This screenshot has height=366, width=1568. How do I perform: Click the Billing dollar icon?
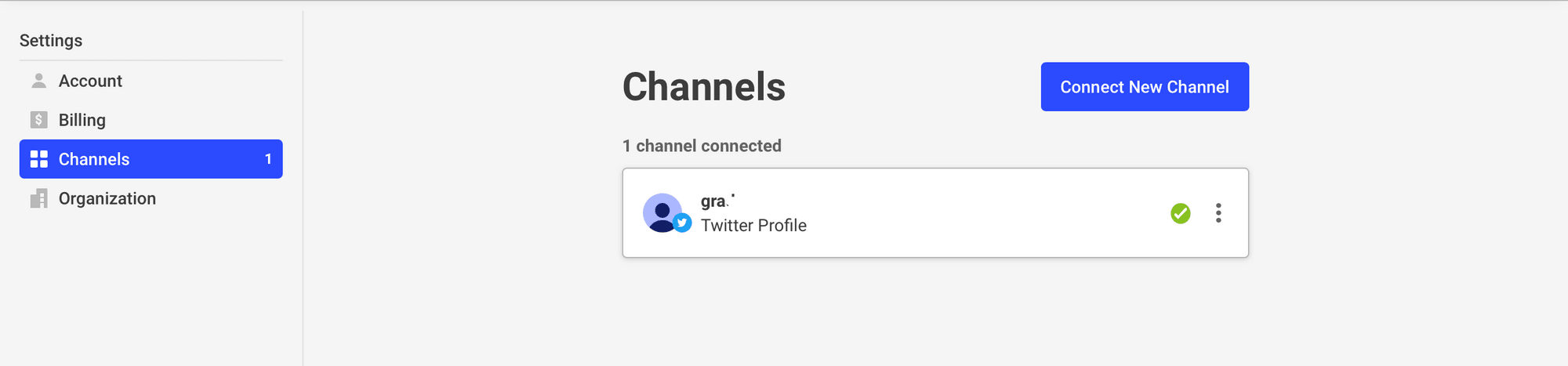click(38, 120)
